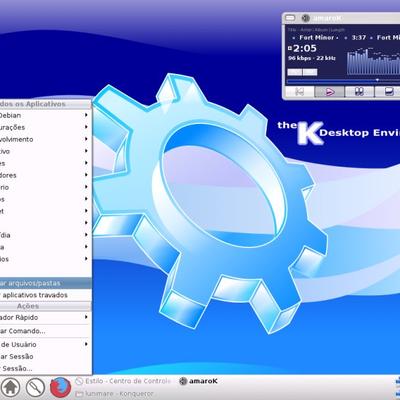The height and width of the screenshot is (400, 400).
Task: Choose the 'Sessão...' menu entry
Action: (x=46, y=368)
